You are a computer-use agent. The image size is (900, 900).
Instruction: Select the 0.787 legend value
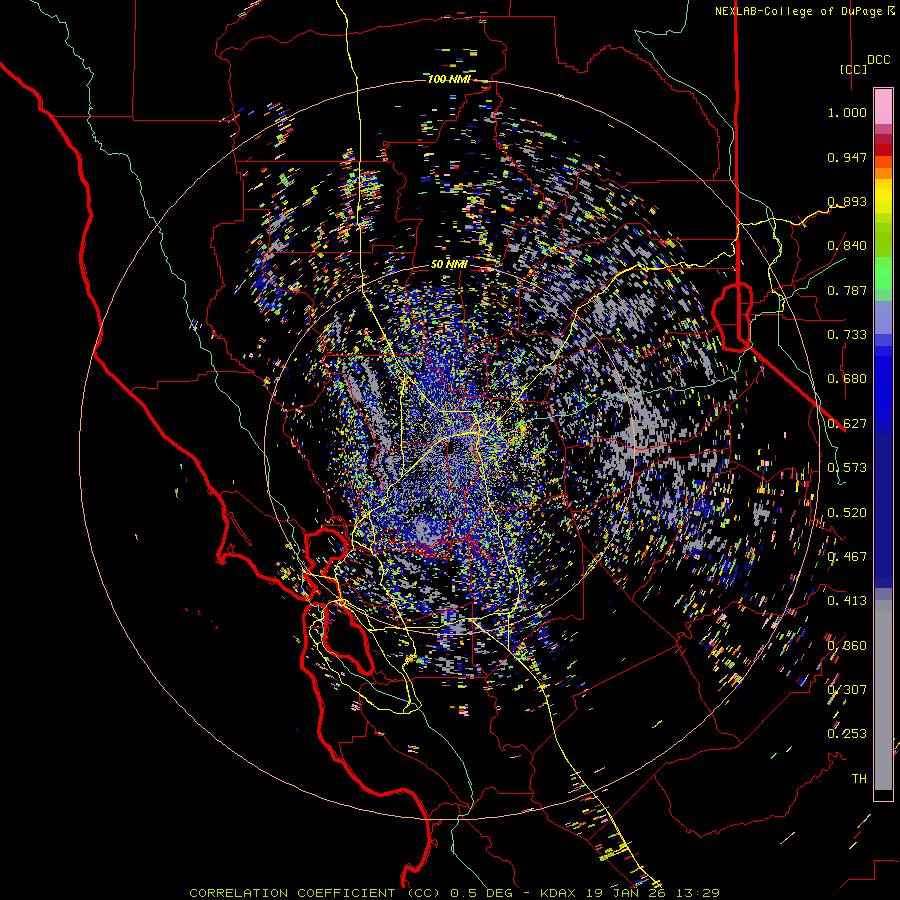(847, 290)
